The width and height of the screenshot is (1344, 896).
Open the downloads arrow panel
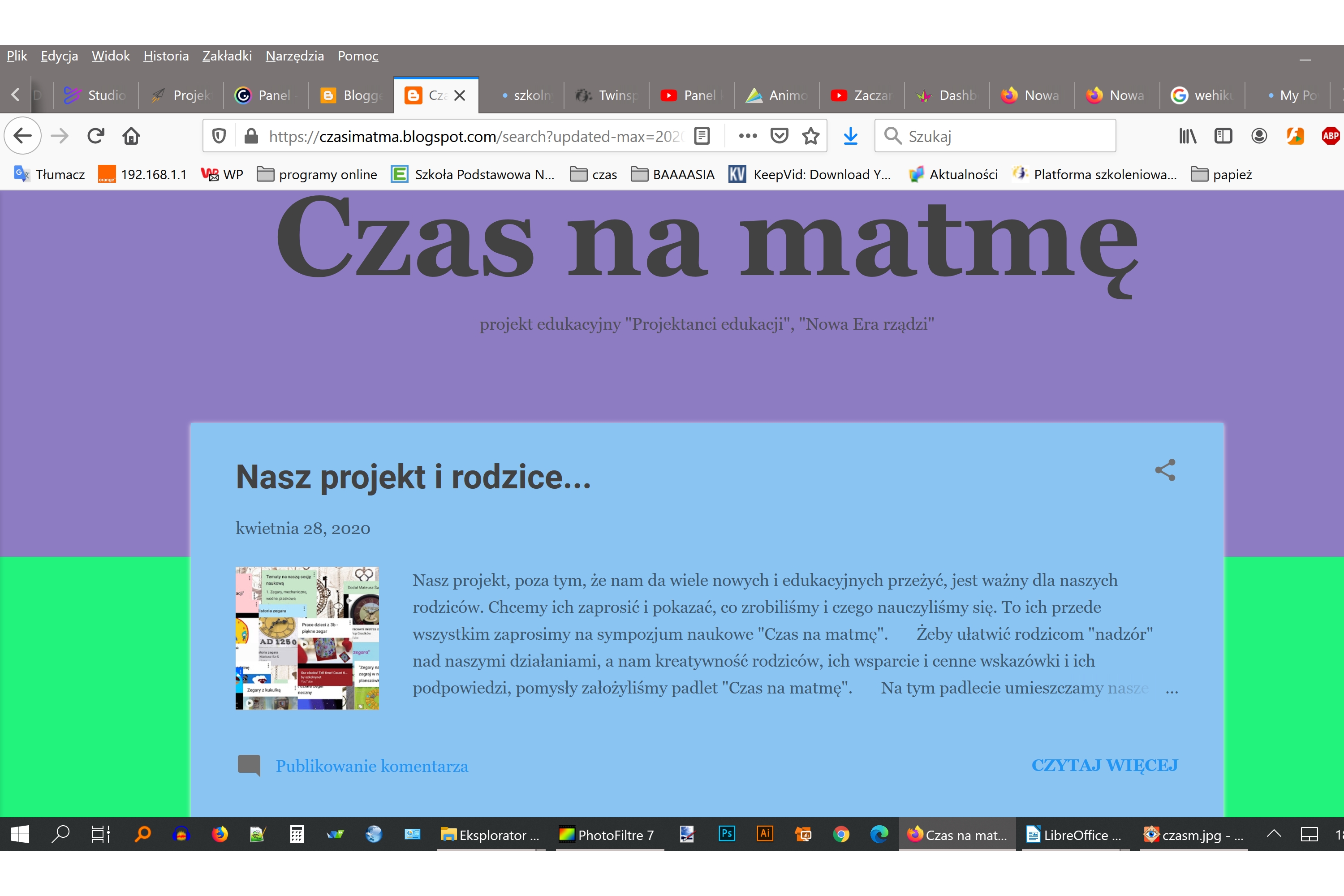click(850, 136)
